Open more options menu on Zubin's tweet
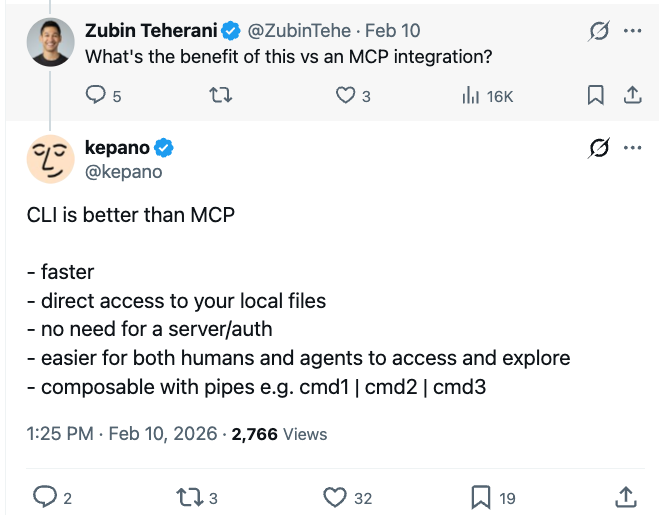This screenshot has width=659, height=515. point(632,31)
